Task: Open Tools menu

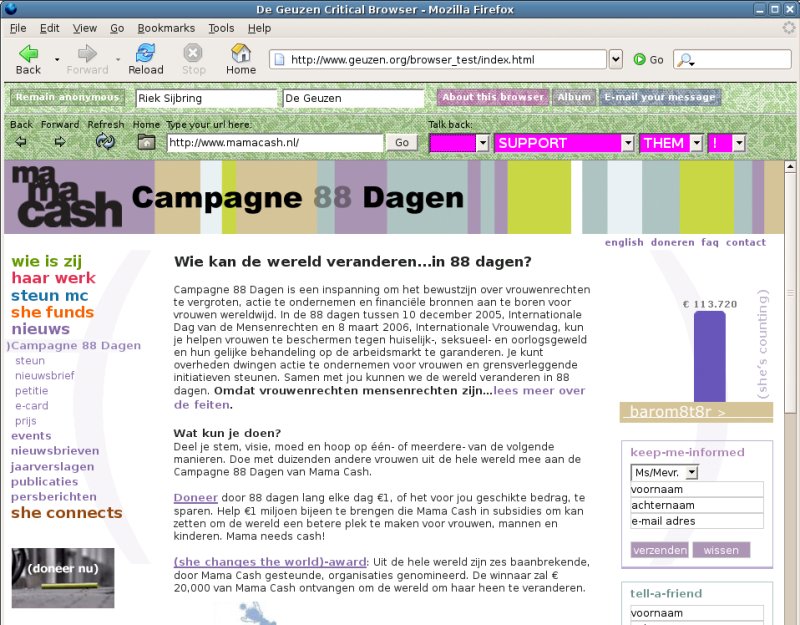Action: (x=221, y=28)
